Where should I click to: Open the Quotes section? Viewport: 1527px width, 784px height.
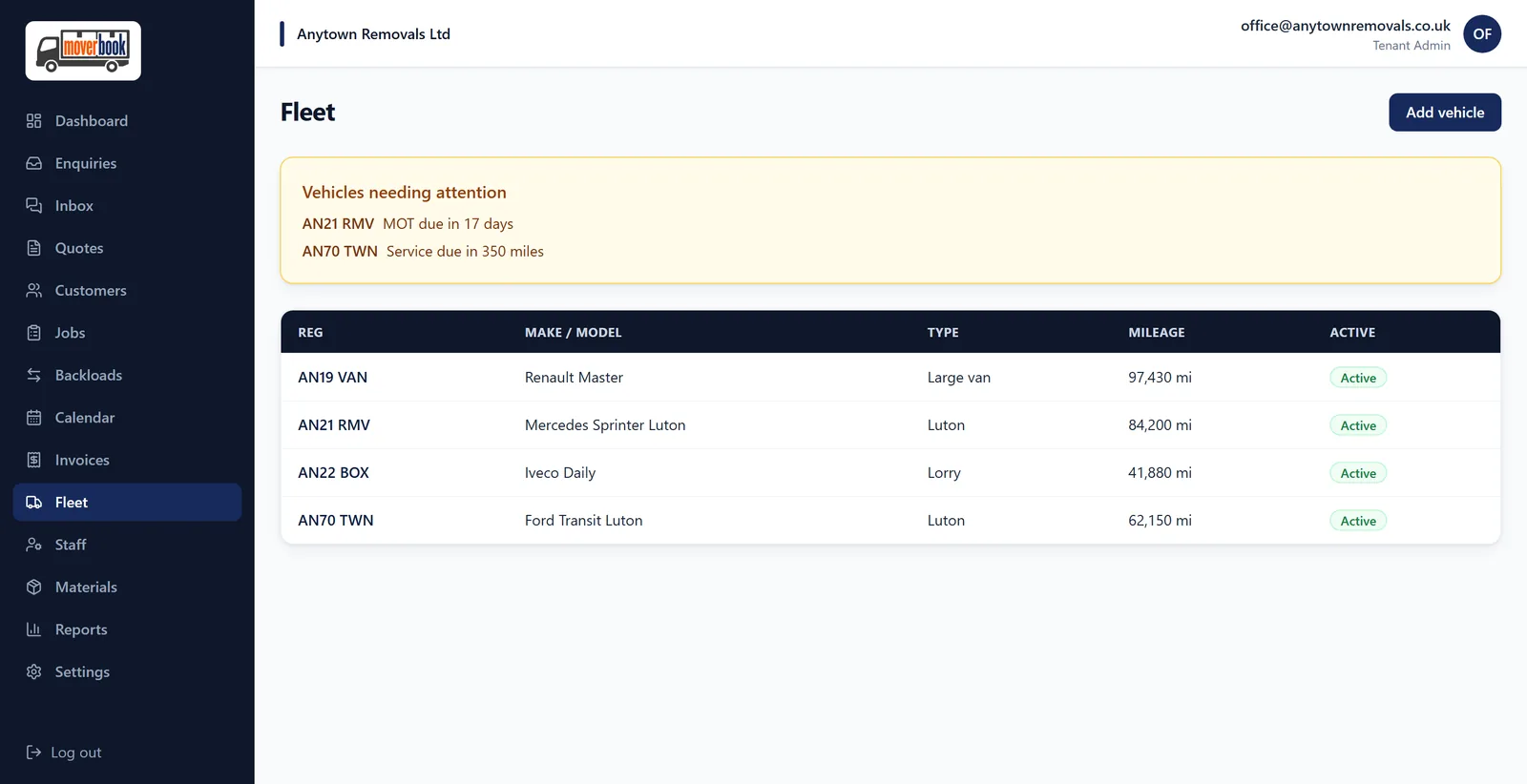(127, 248)
